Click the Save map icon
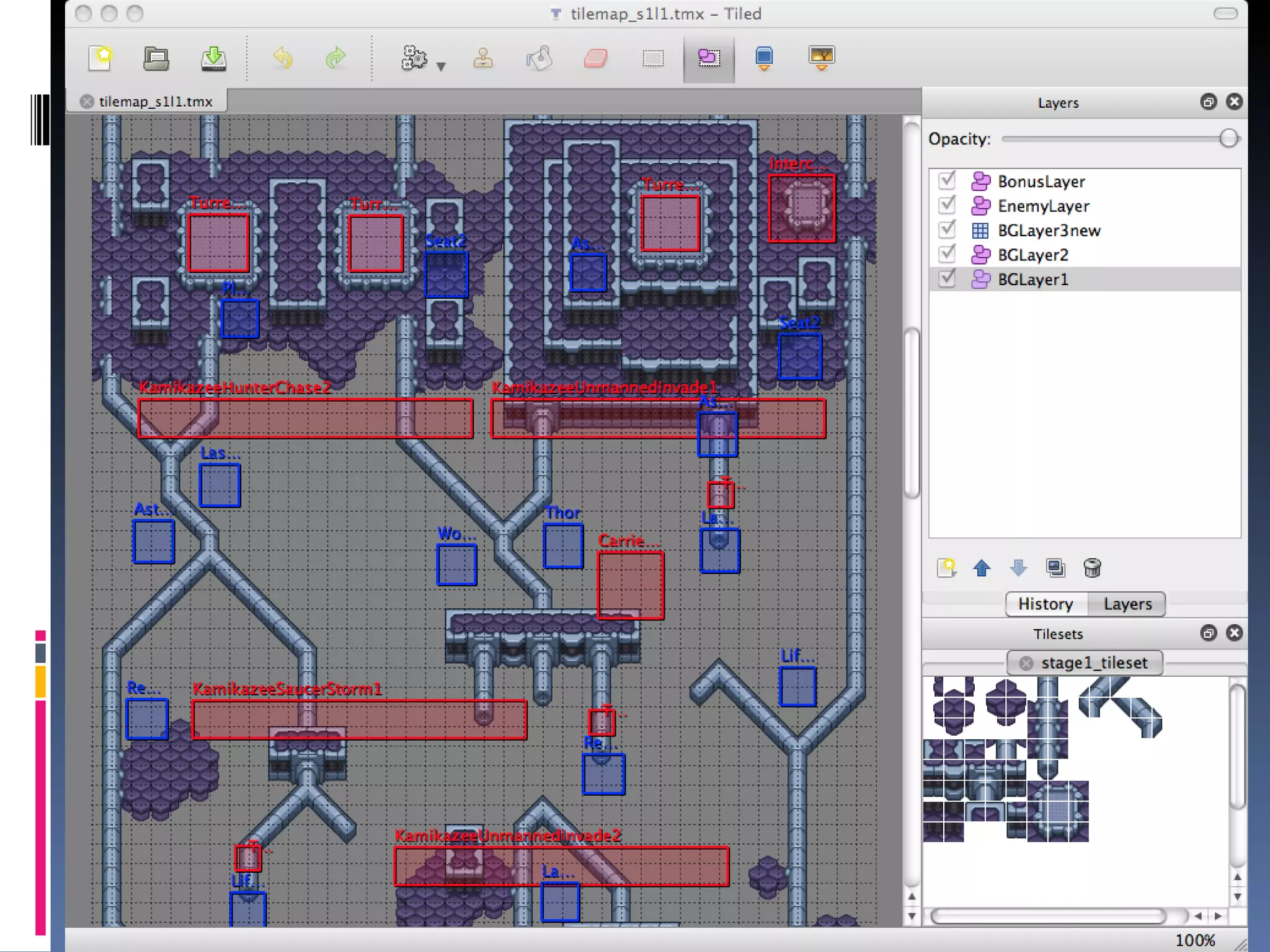The height and width of the screenshot is (952, 1270). tap(213, 58)
